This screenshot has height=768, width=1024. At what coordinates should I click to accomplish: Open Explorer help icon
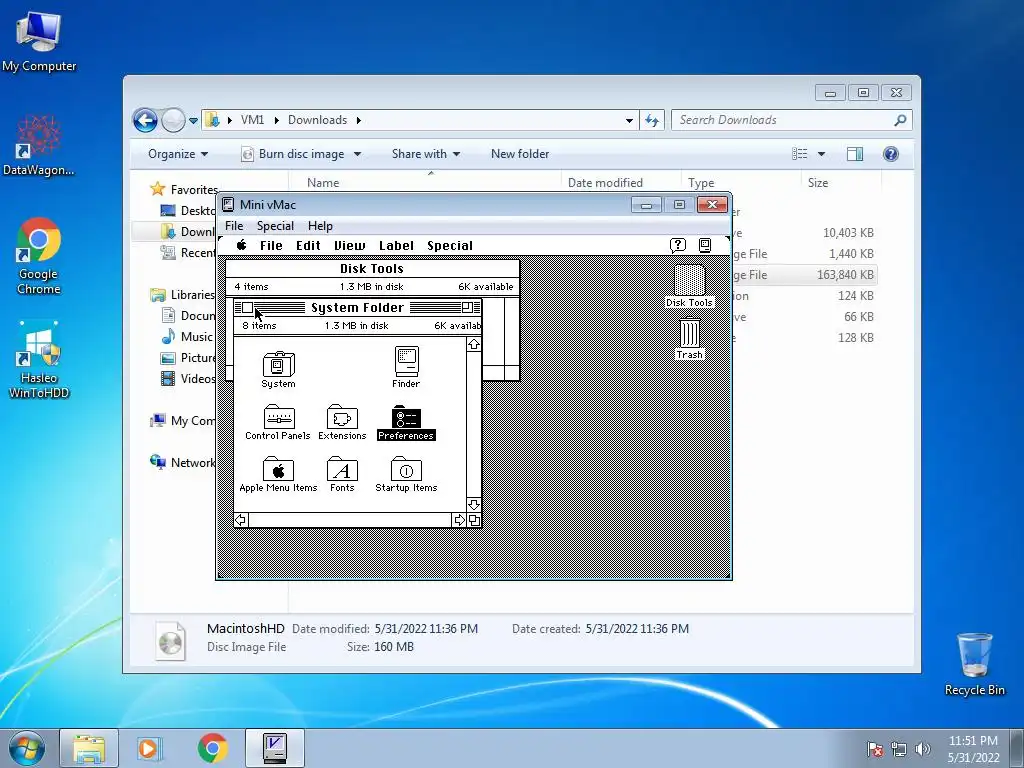[x=891, y=154]
